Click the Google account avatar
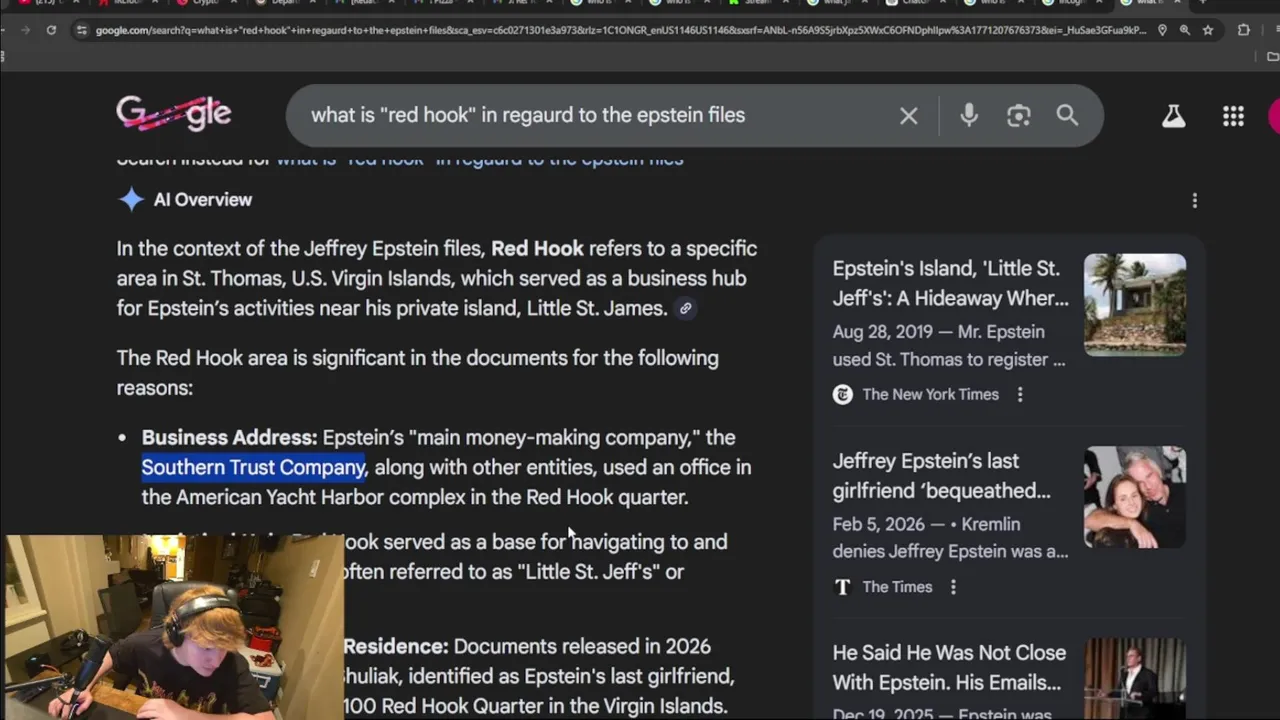The height and width of the screenshot is (720, 1280). pyautogui.click(x=1273, y=116)
